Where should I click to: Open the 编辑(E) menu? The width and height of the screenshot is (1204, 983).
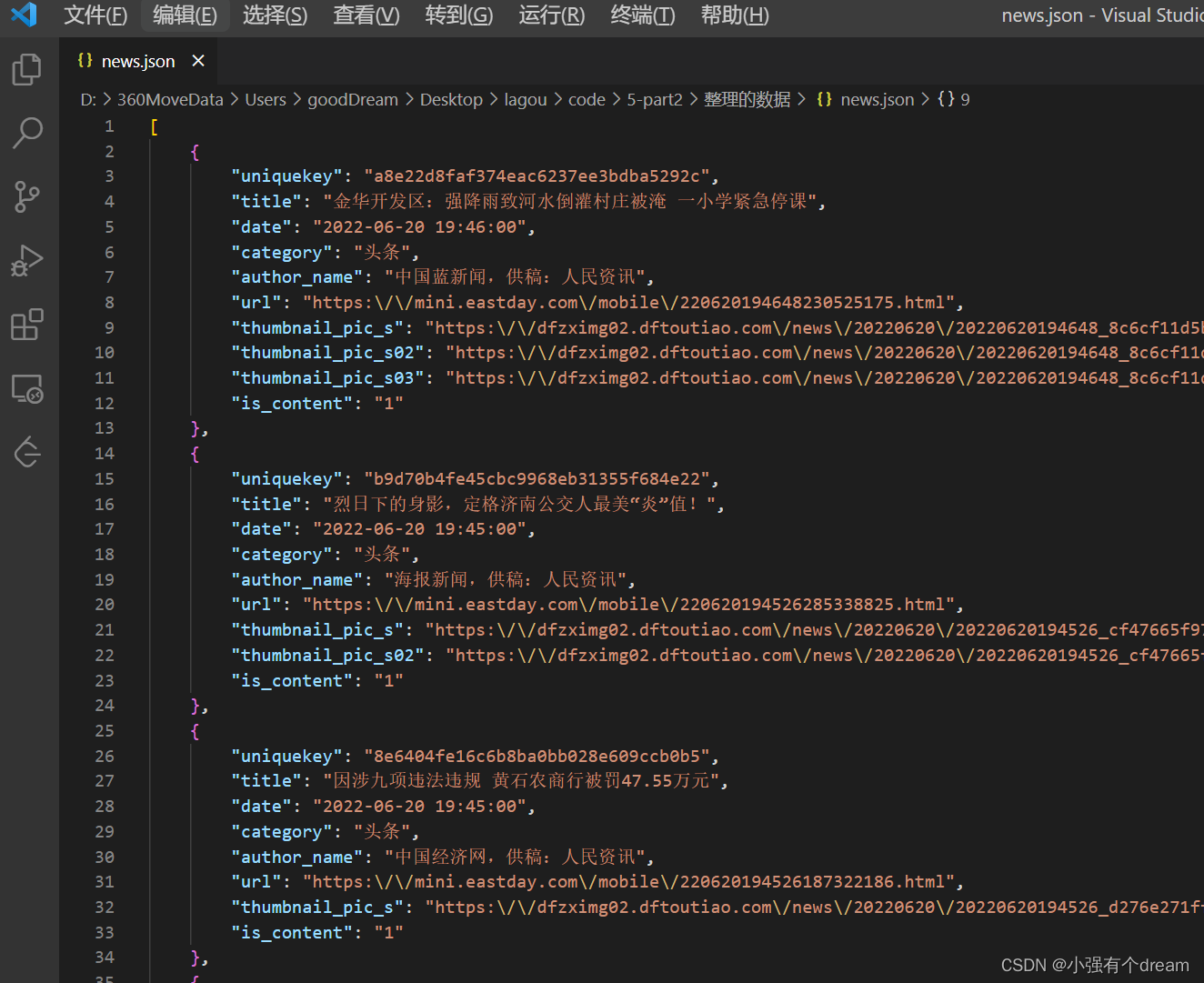pos(186,15)
